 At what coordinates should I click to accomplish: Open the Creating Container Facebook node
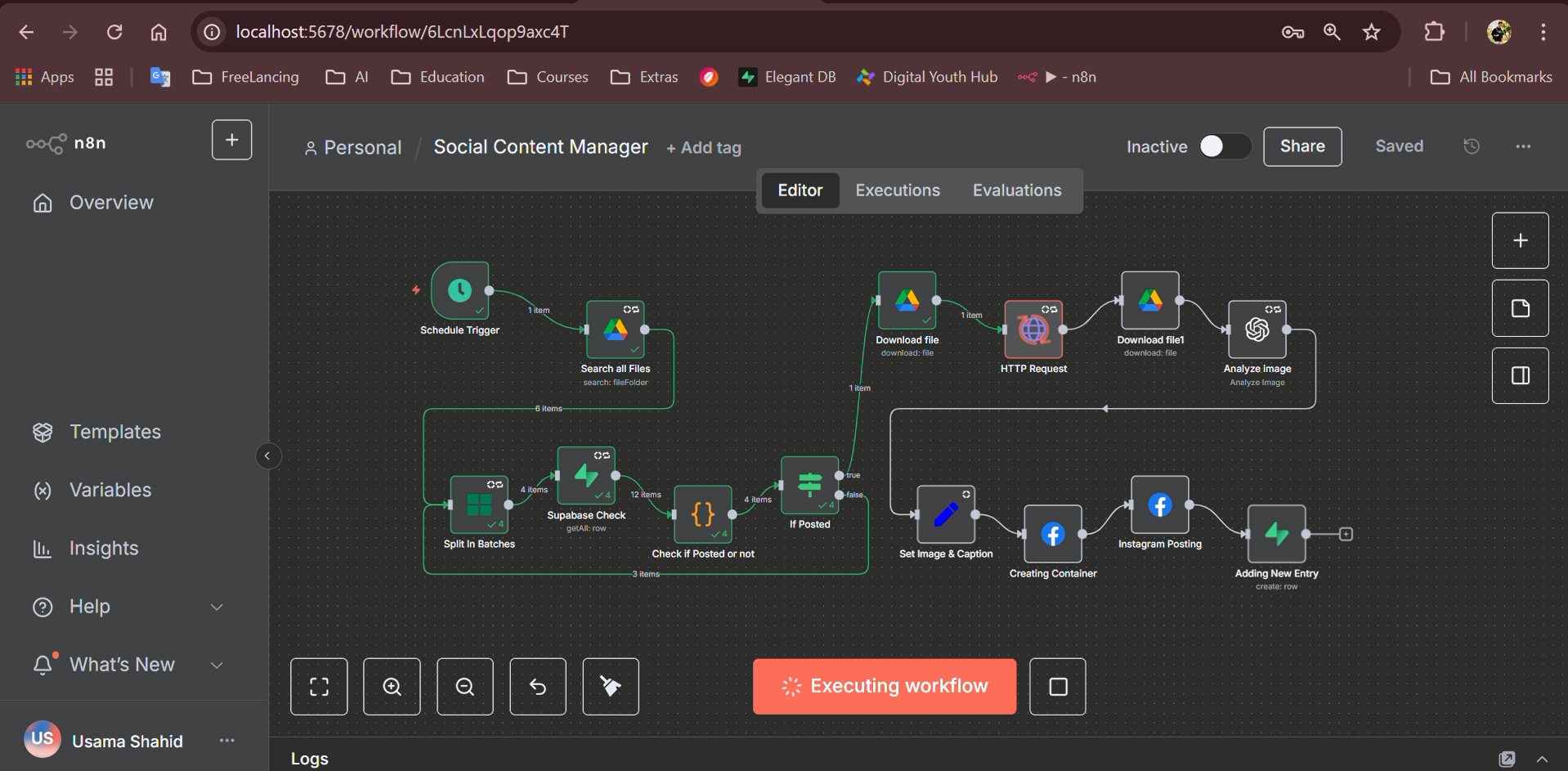(x=1053, y=534)
